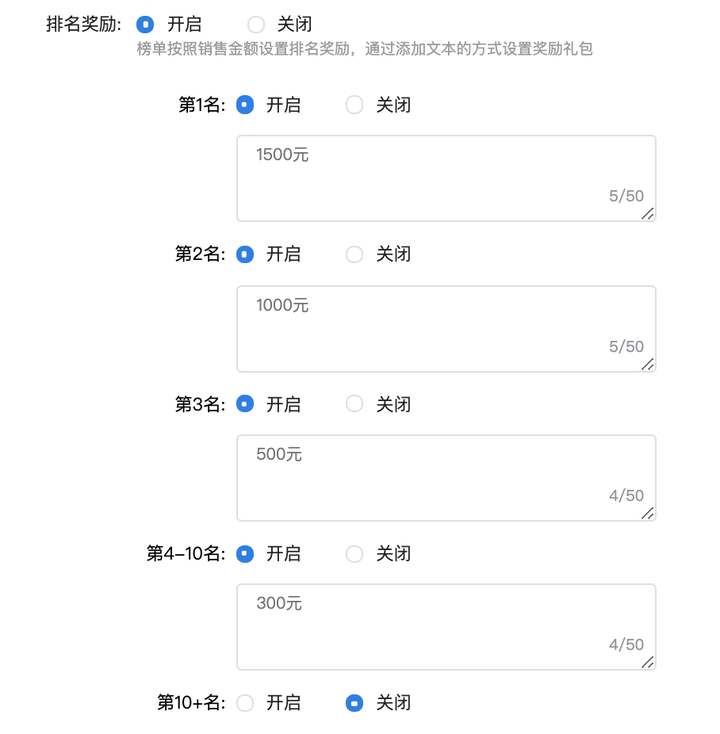720x734 pixels.
Task: Click resize handle of 1000元 text box
Action: 648,364
